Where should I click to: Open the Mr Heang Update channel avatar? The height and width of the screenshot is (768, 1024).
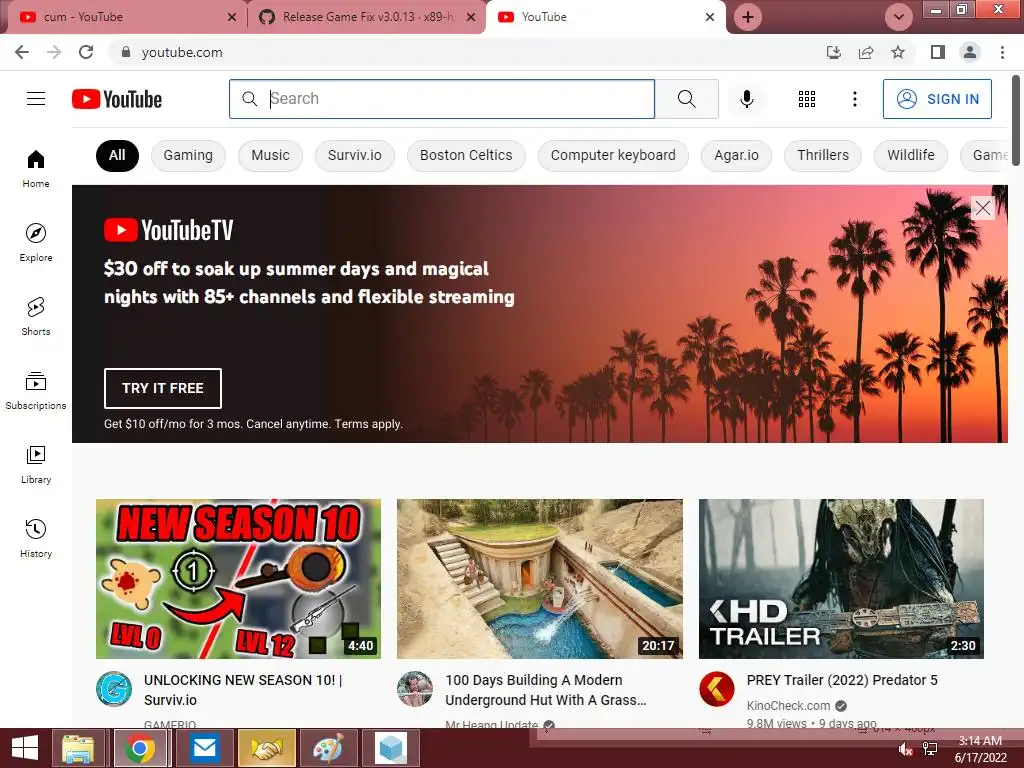click(415, 689)
